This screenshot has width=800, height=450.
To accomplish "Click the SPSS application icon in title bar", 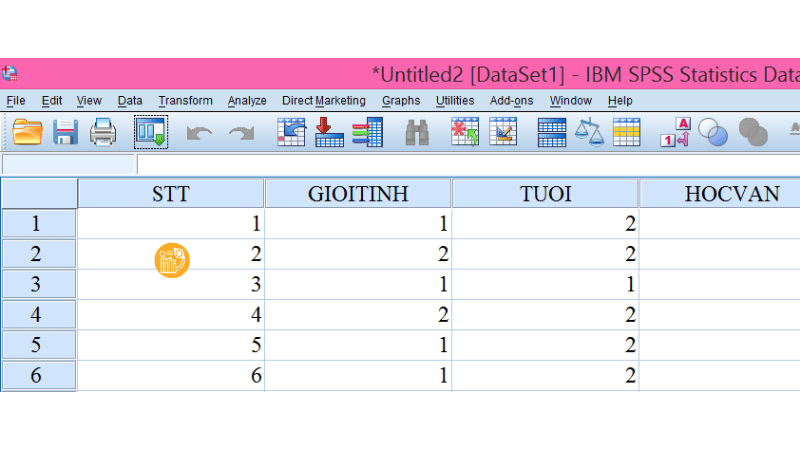I will point(9,73).
